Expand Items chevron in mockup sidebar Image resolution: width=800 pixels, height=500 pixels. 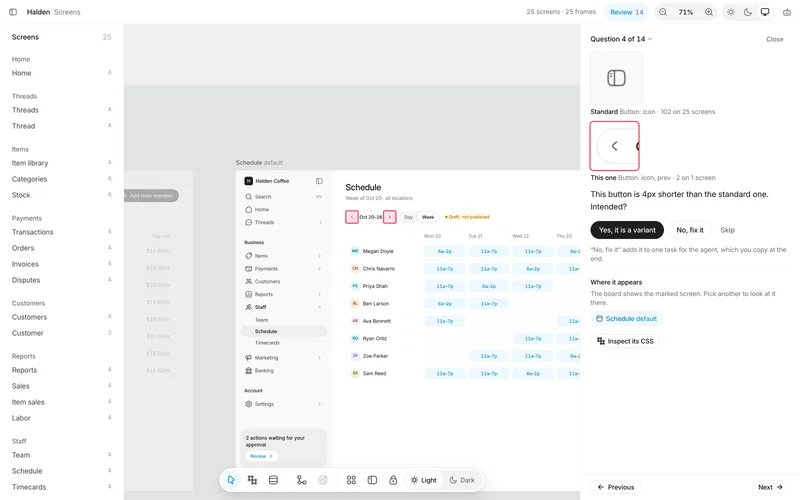(x=319, y=256)
